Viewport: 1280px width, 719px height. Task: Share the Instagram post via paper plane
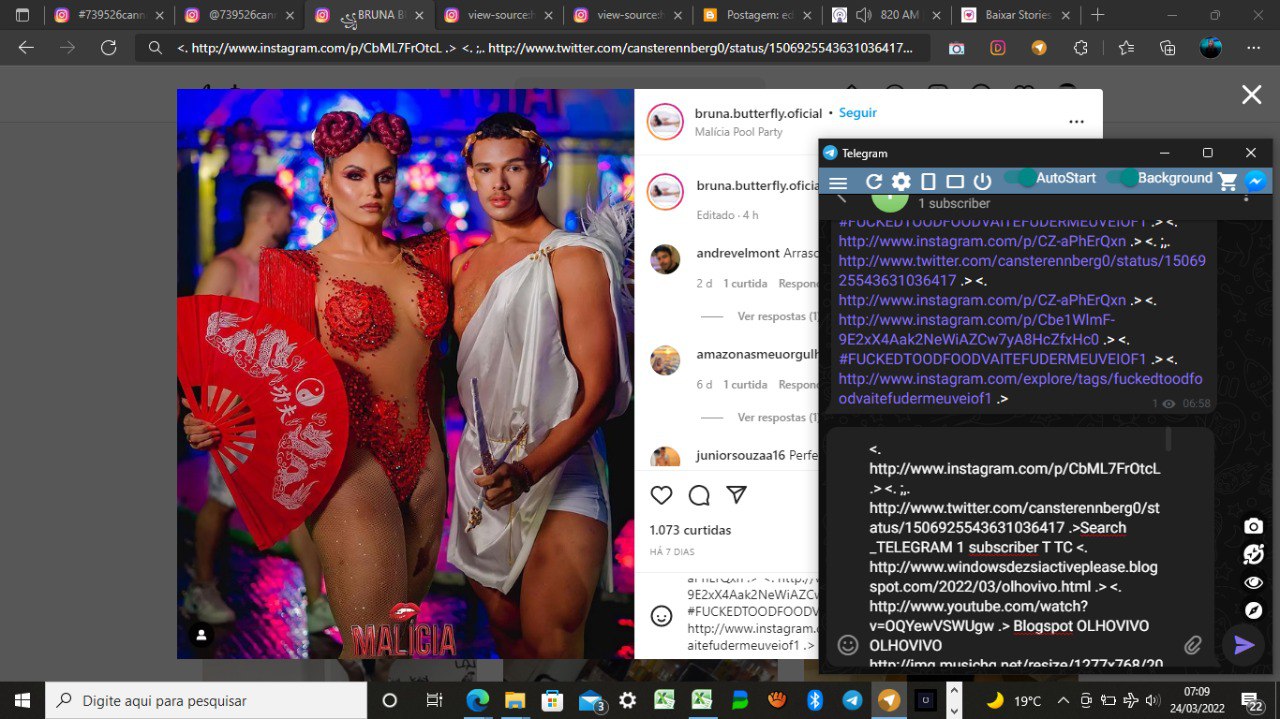[x=736, y=495]
